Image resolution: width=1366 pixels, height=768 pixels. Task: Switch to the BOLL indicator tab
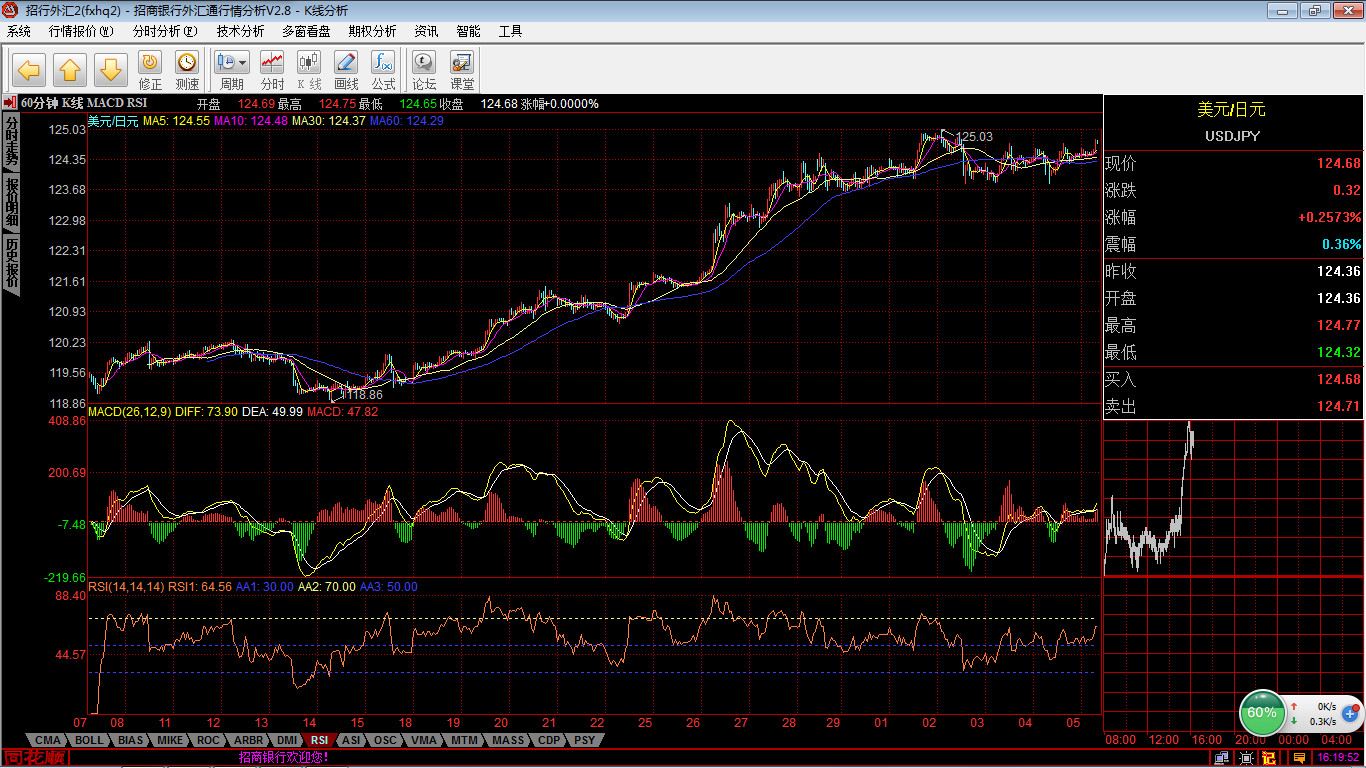89,740
